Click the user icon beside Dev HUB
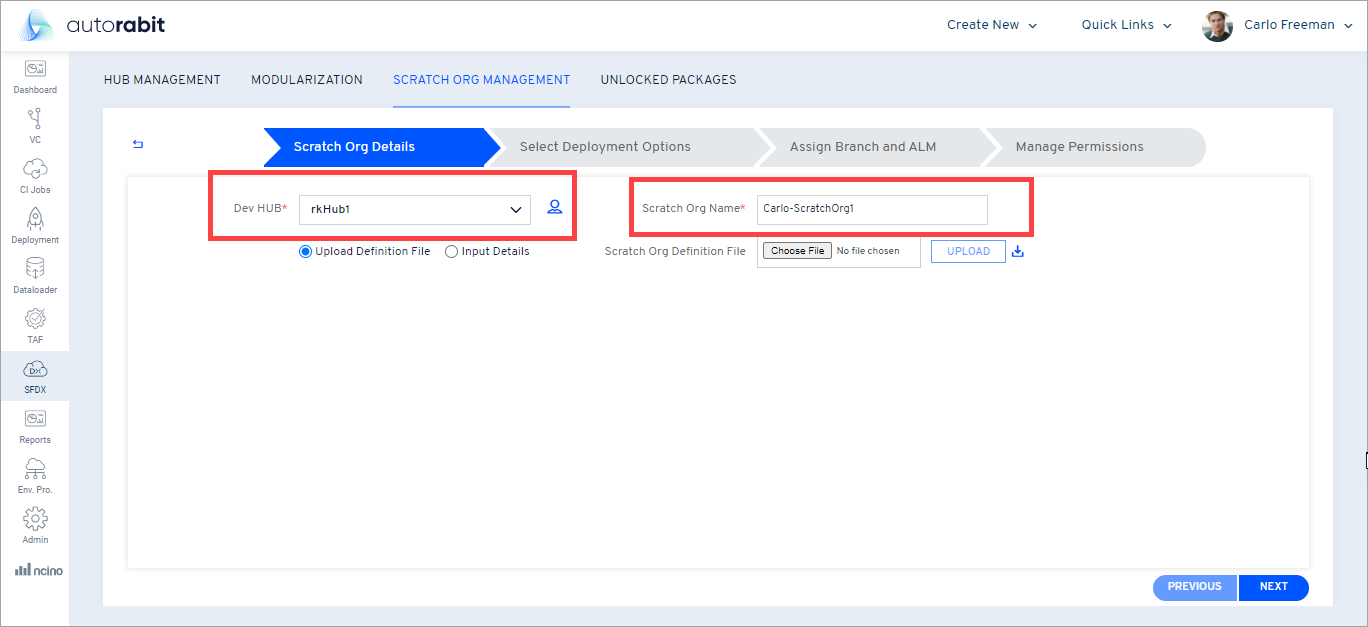Screen dimensions: 1368x627 [x=555, y=208]
